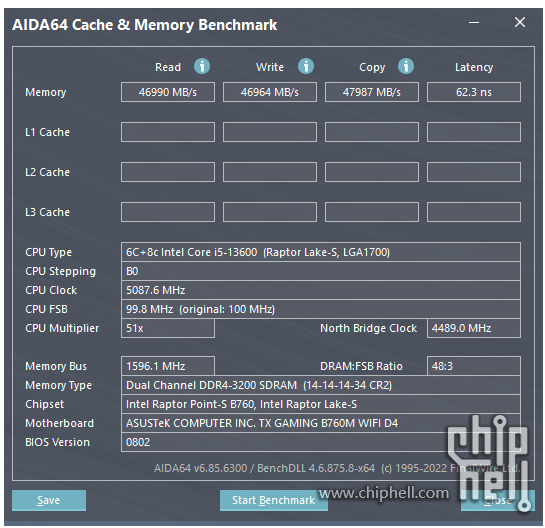Screen dimensions: 545x528
Task: Click the L3 Cache row label
Action: click(x=48, y=212)
